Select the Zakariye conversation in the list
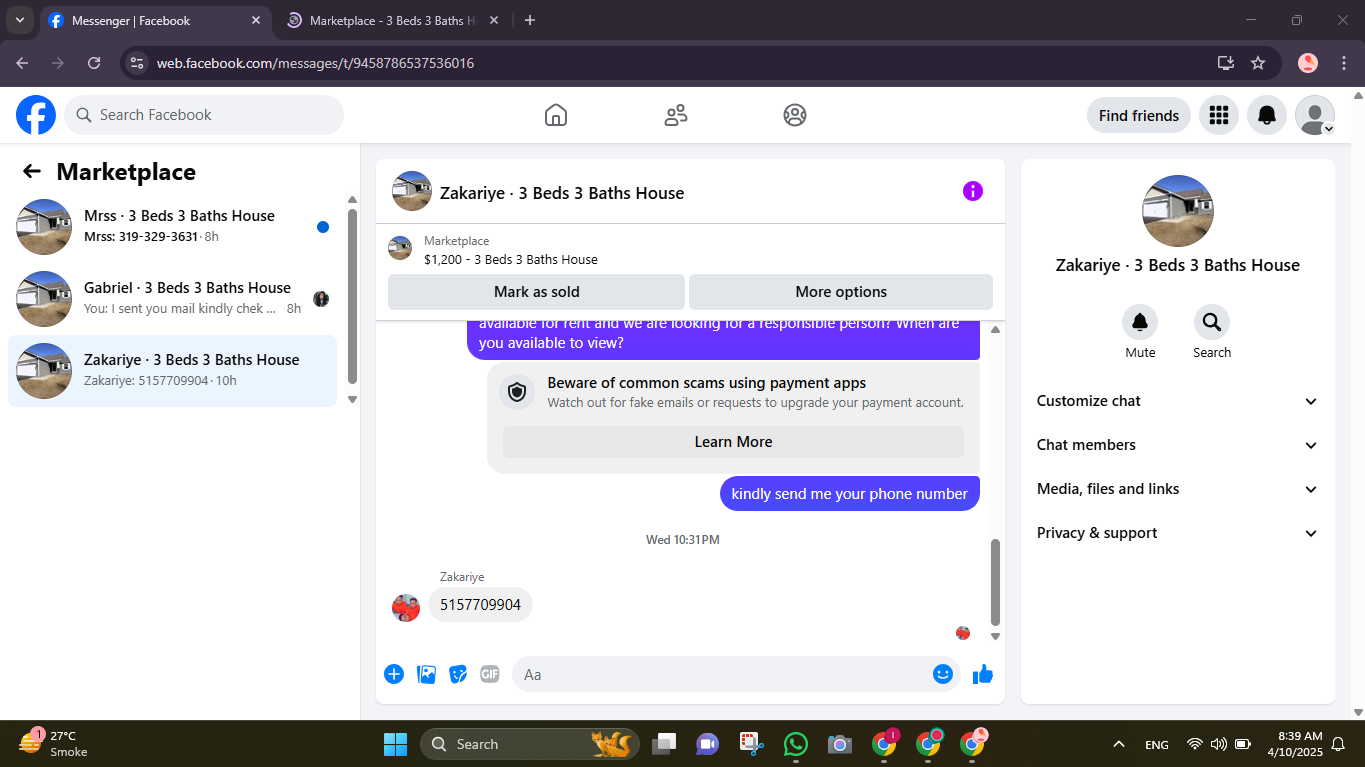This screenshot has width=1365, height=767. [x=172, y=371]
